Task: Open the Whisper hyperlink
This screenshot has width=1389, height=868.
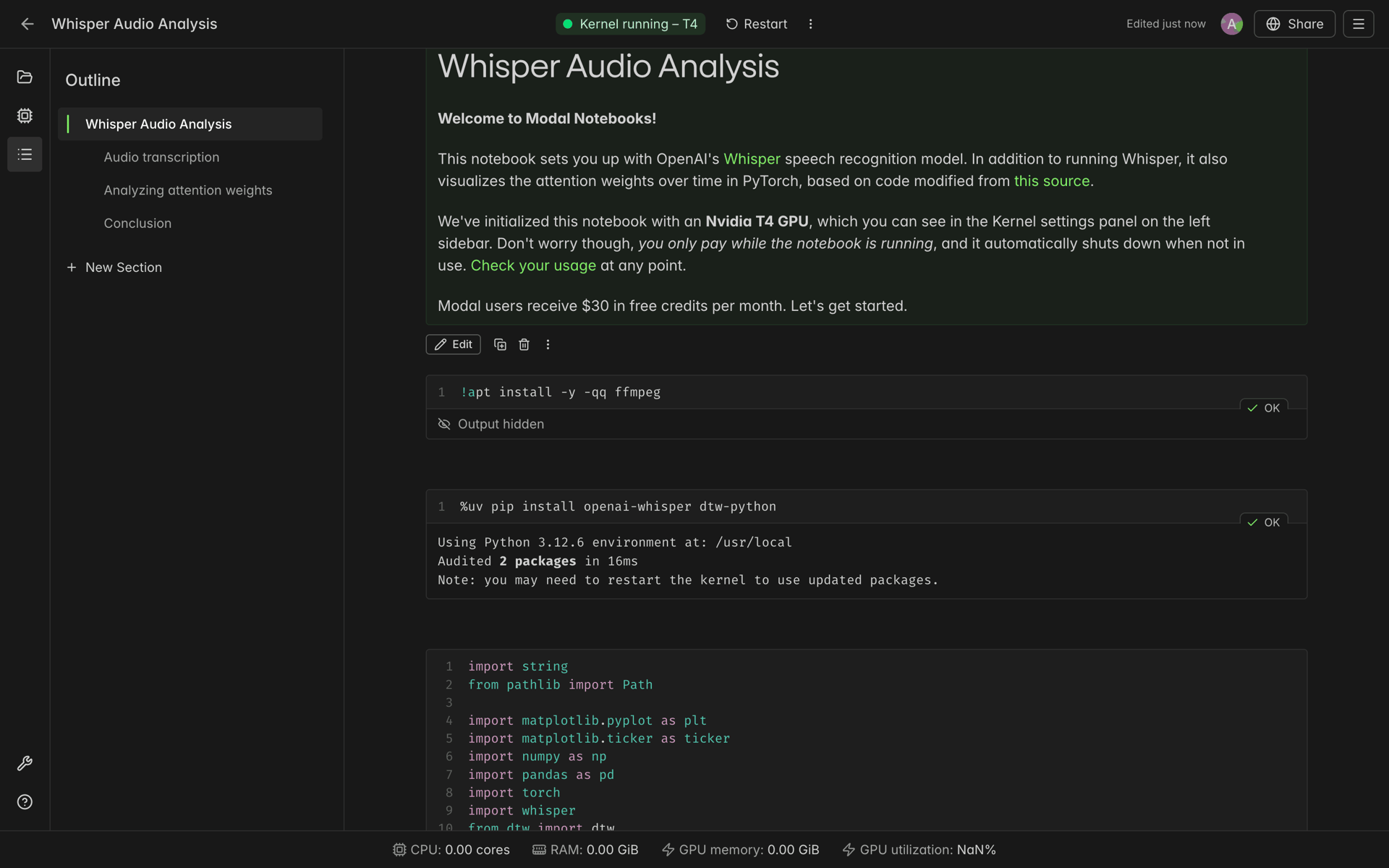Action: [x=752, y=159]
